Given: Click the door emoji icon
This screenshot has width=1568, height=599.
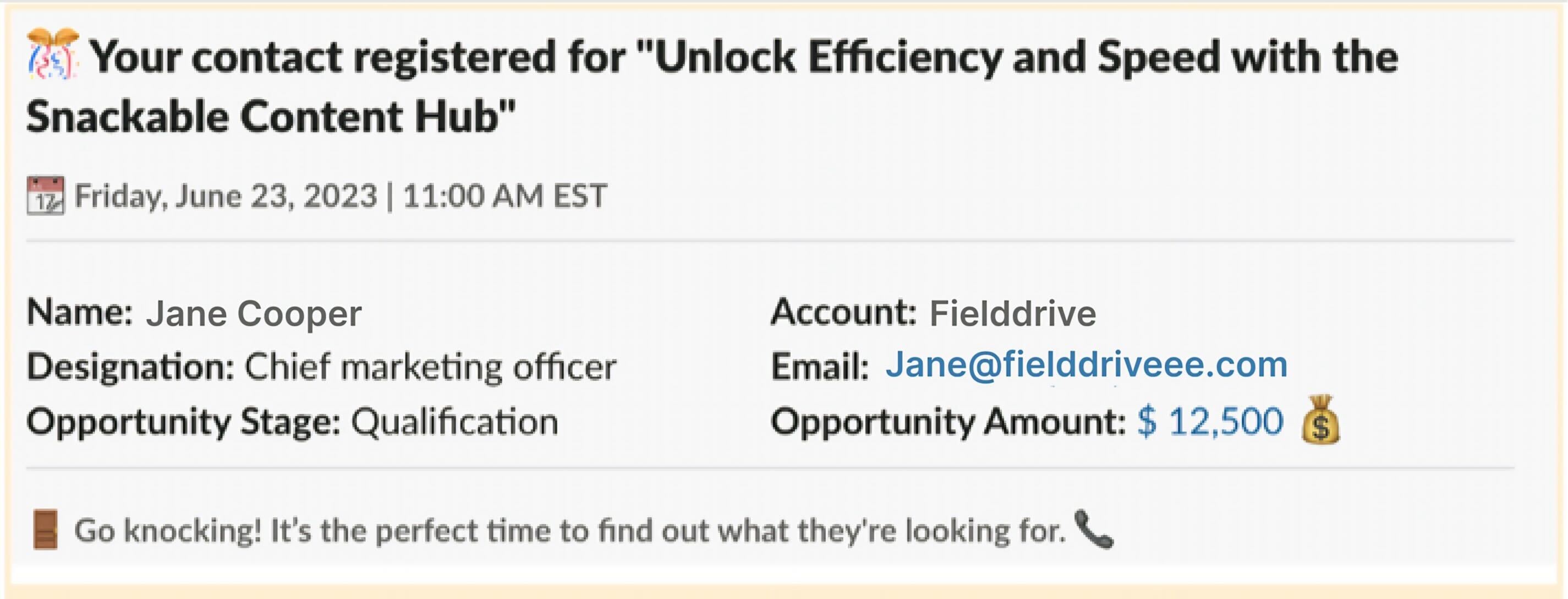Looking at the screenshot, I should [46, 530].
